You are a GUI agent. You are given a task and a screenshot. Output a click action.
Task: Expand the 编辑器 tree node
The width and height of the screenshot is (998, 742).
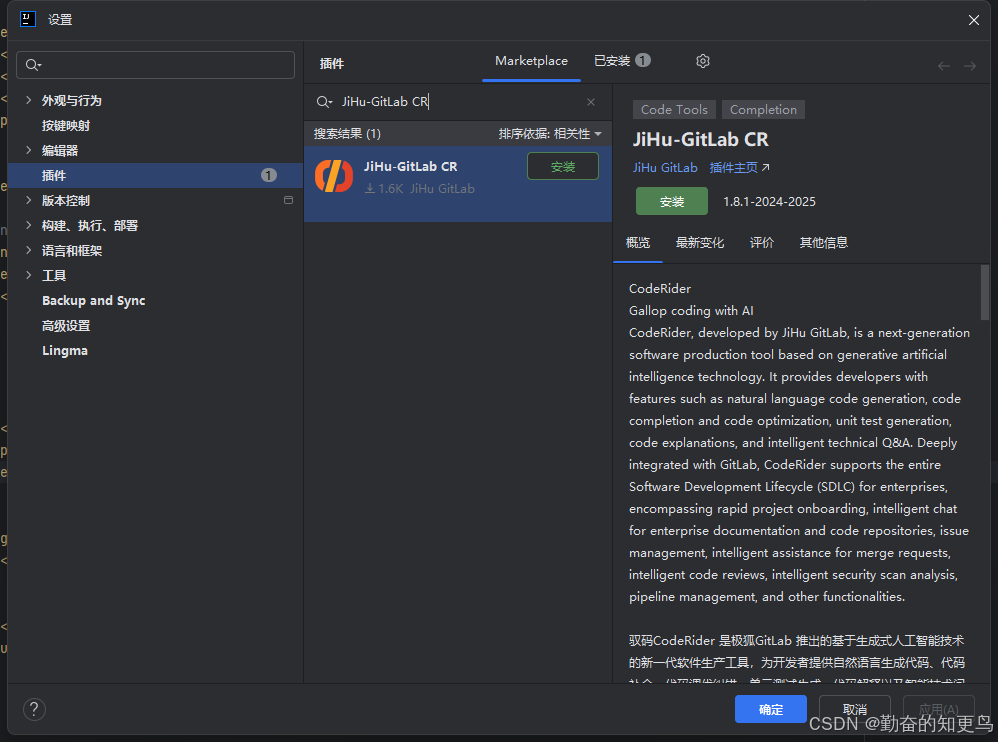tap(28, 150)
